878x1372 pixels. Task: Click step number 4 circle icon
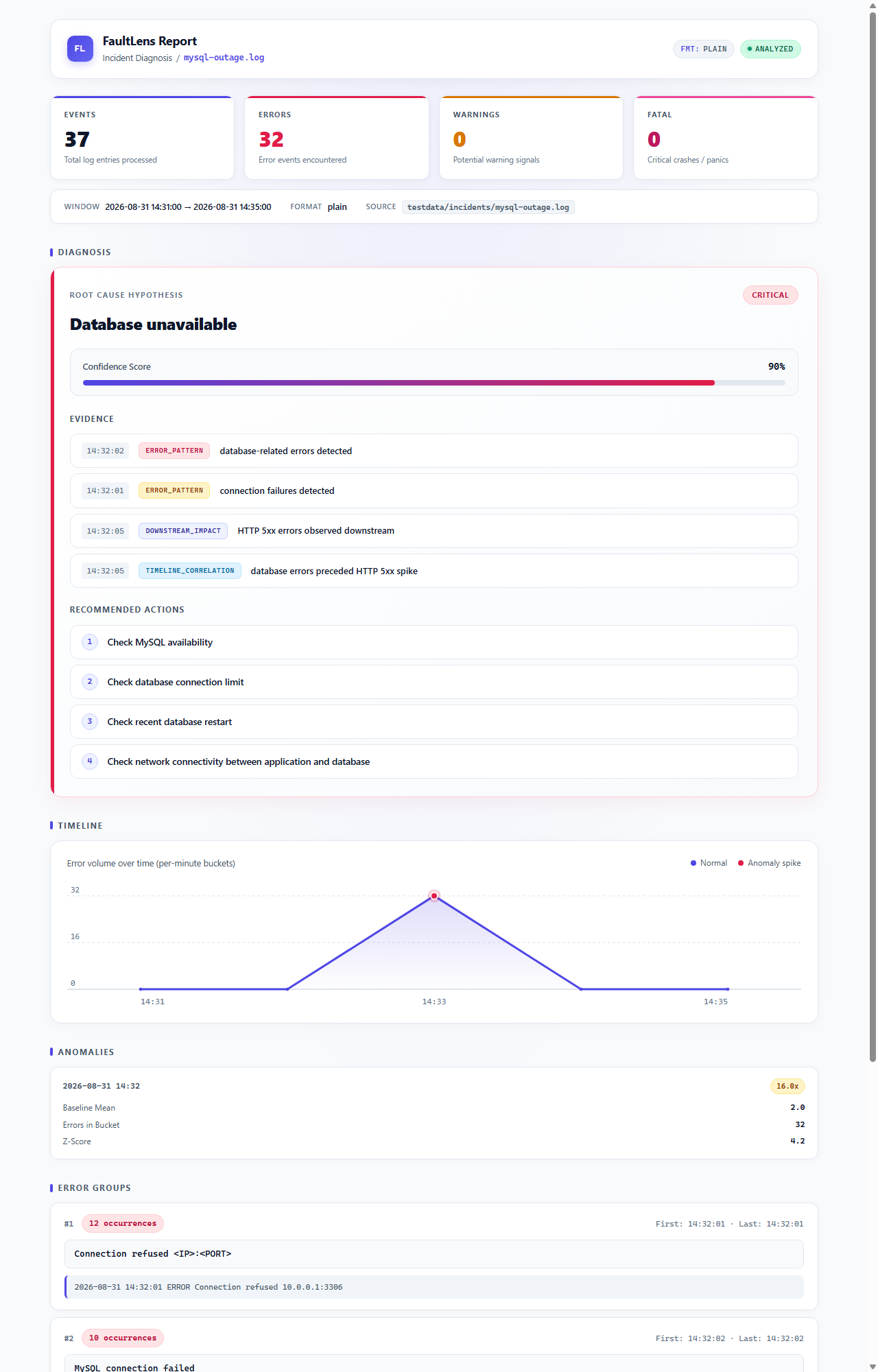[90, 761]
